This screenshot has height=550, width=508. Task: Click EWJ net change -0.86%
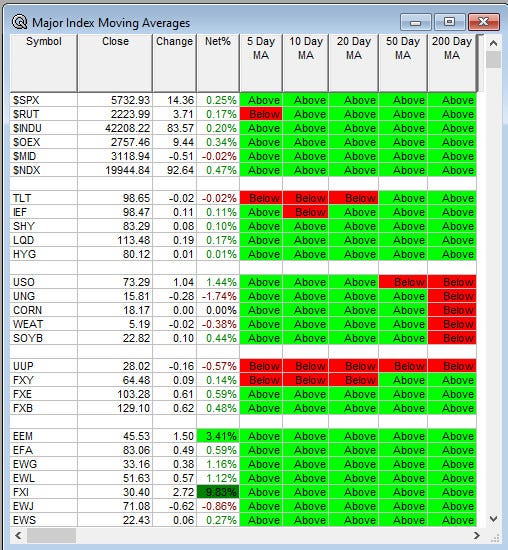tap(219, 507)
